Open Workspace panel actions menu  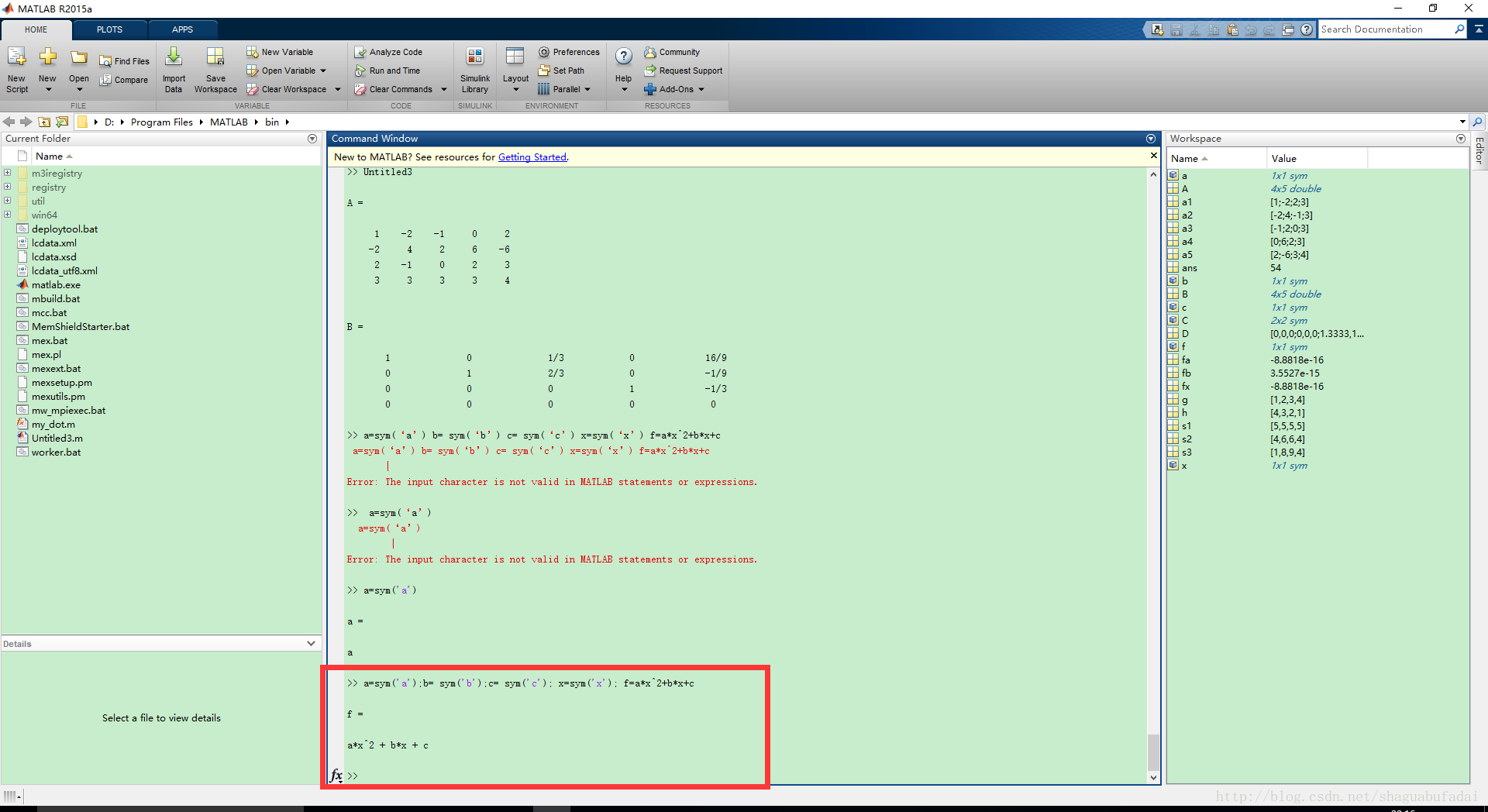point(1461,139)
